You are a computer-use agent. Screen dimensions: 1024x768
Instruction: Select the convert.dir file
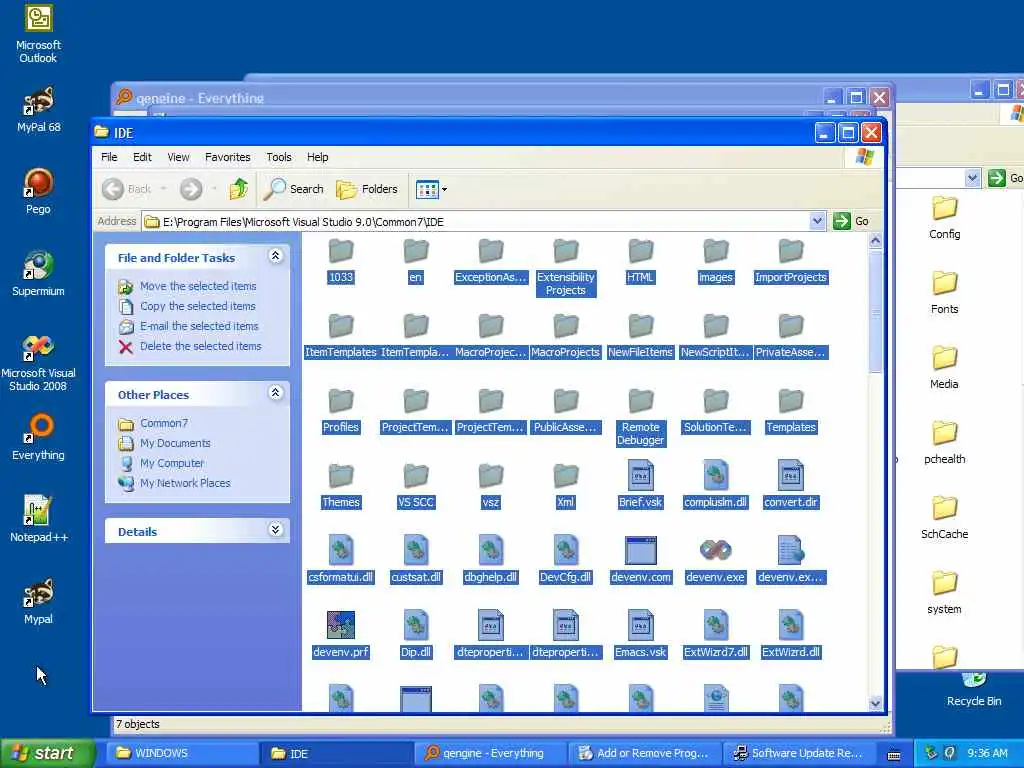[x=791, y=485]
